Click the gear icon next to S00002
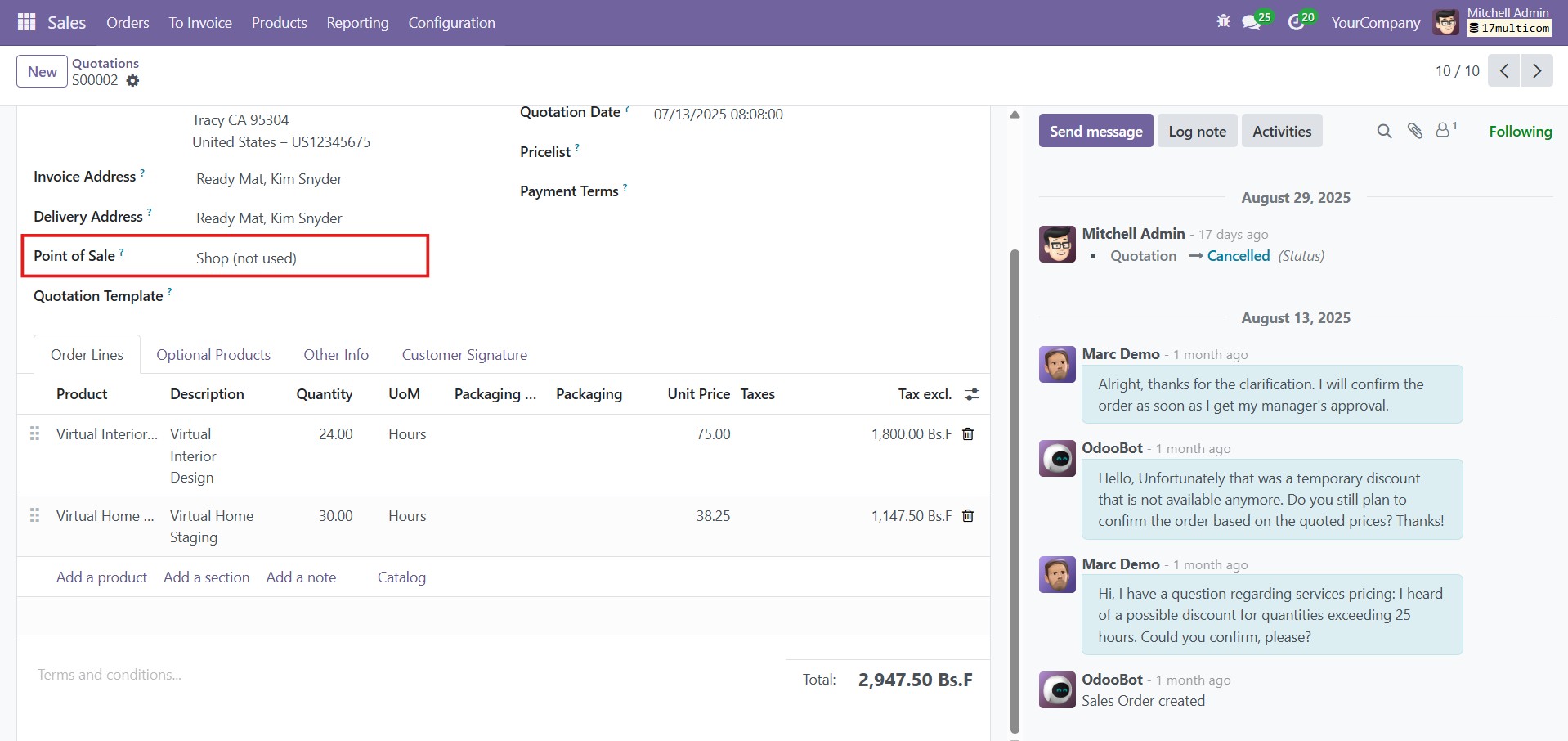Viewport: 1568px width, 741px height. (x=132, y=81)
